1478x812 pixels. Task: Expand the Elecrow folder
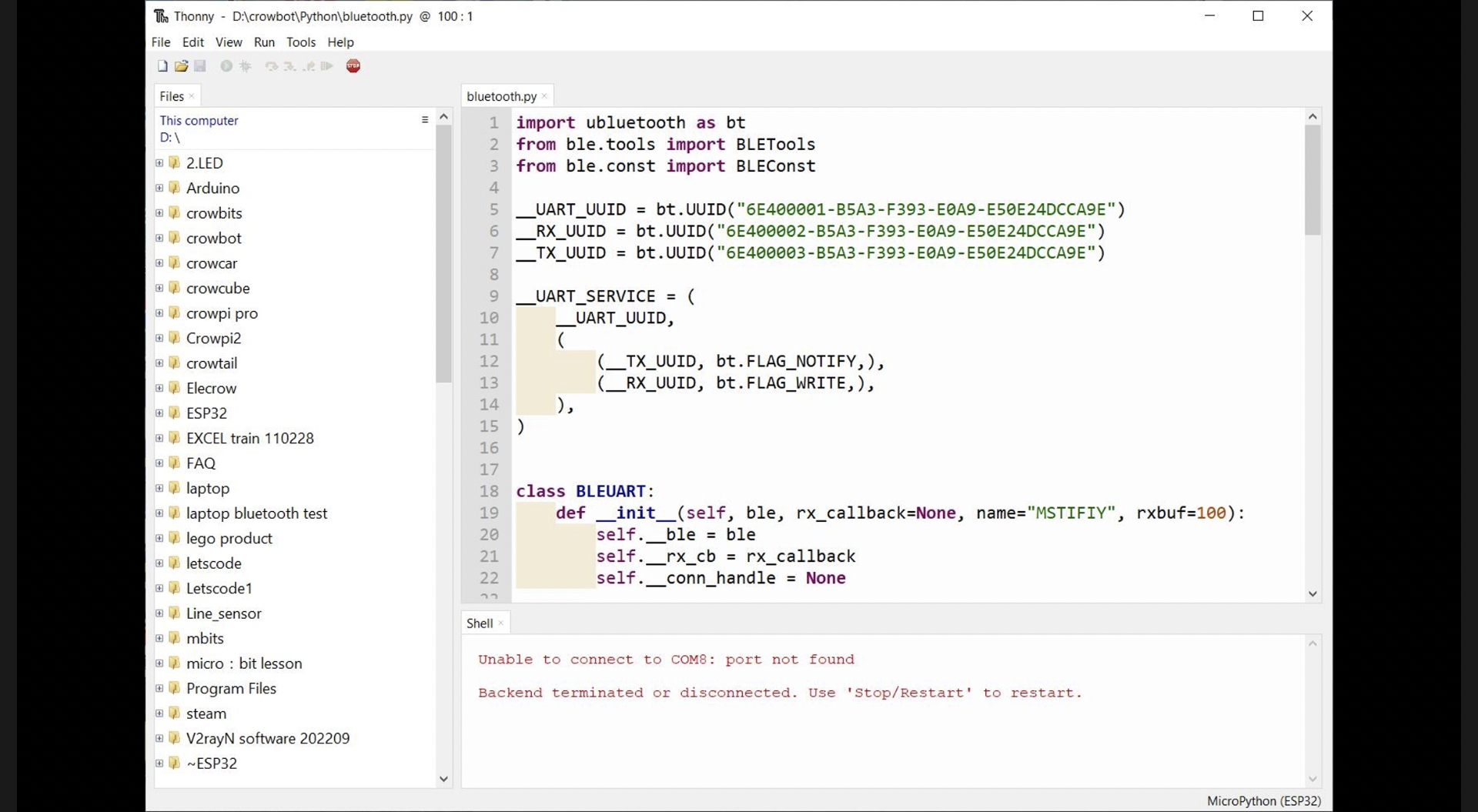point(159,388)
